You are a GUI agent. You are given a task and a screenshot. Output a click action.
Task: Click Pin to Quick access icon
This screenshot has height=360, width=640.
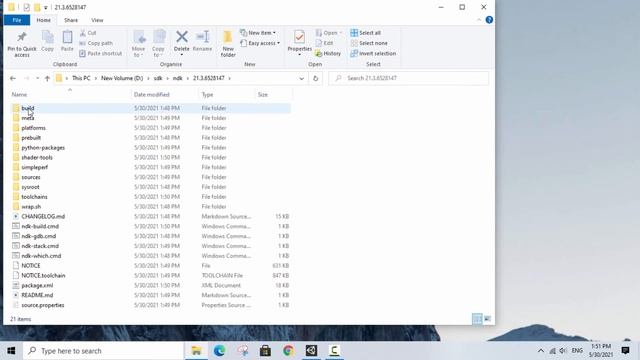point(22,37)
